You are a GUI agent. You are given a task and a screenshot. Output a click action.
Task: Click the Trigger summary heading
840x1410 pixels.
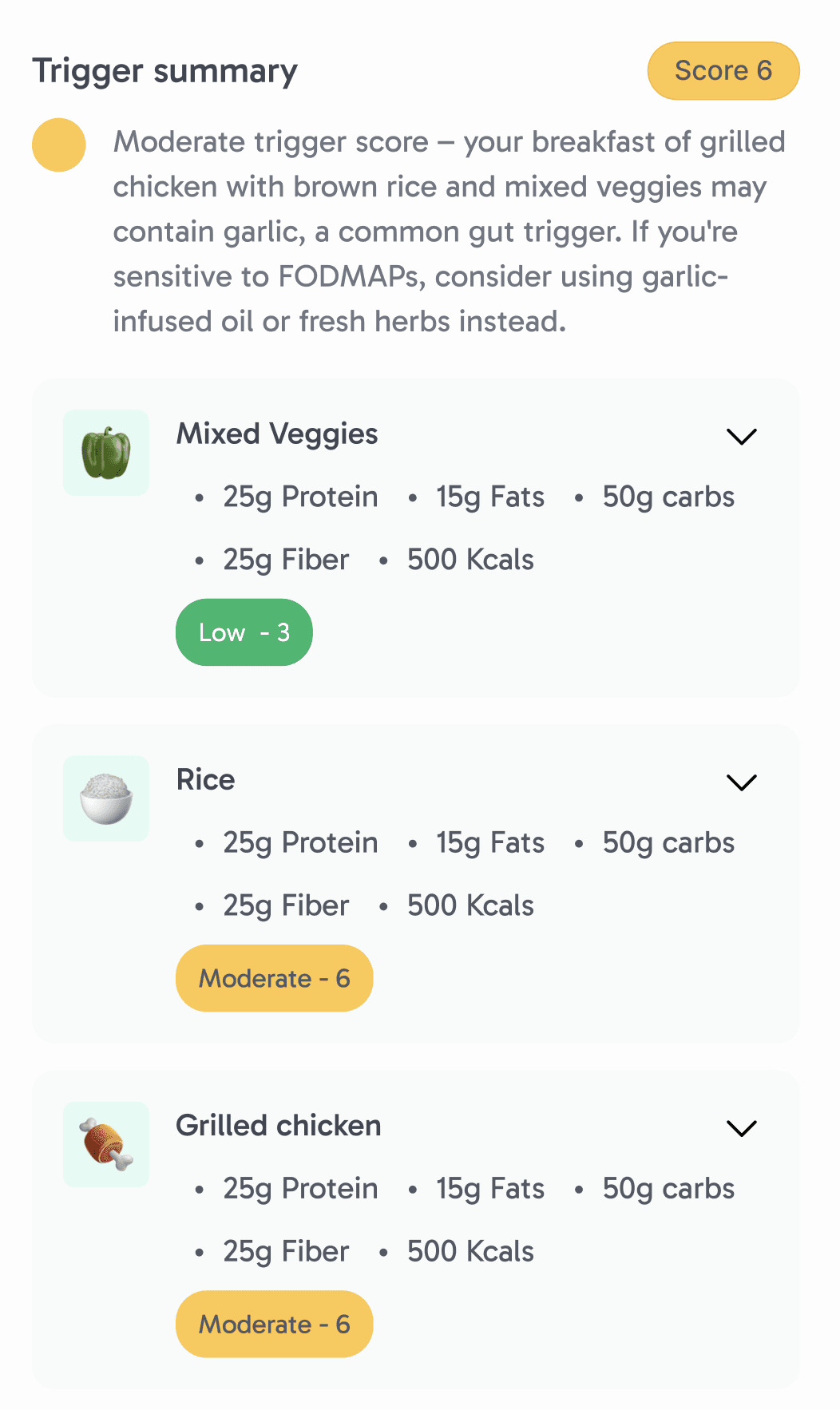click(x=165, y=72)
